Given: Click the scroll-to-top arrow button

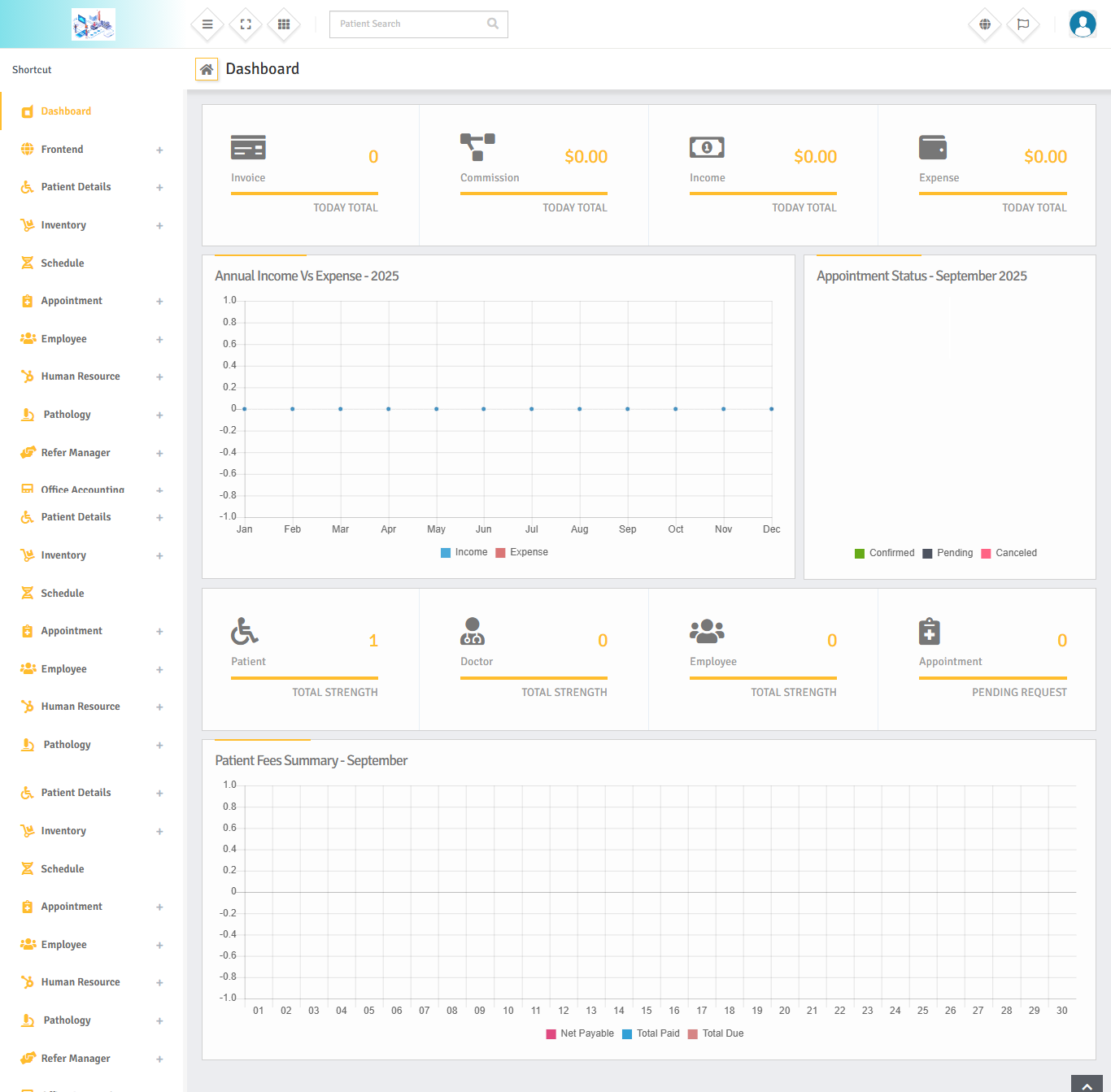Looking at the screenshot, I should point(1087,1085).
